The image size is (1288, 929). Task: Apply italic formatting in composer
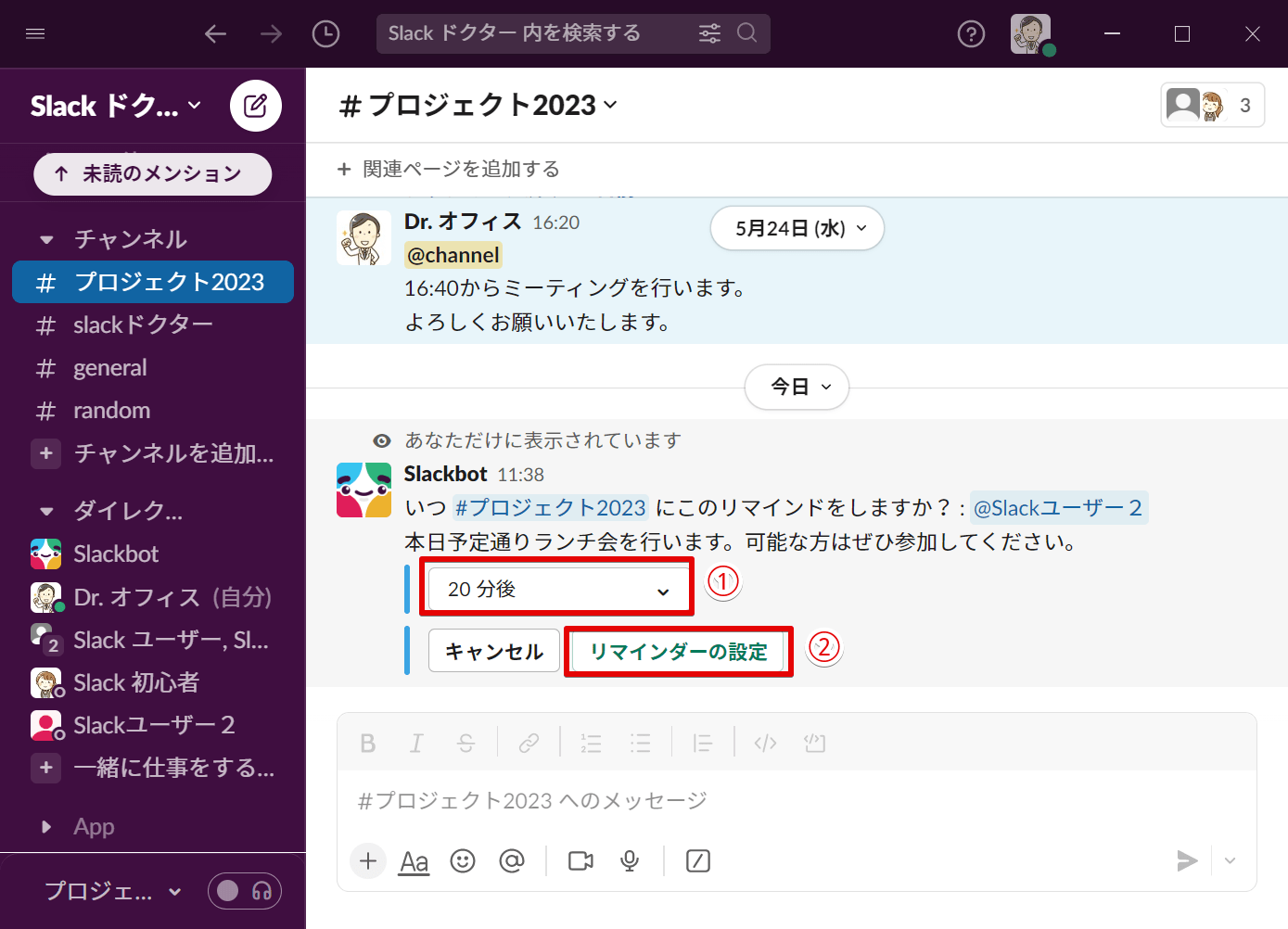point(416,744)
